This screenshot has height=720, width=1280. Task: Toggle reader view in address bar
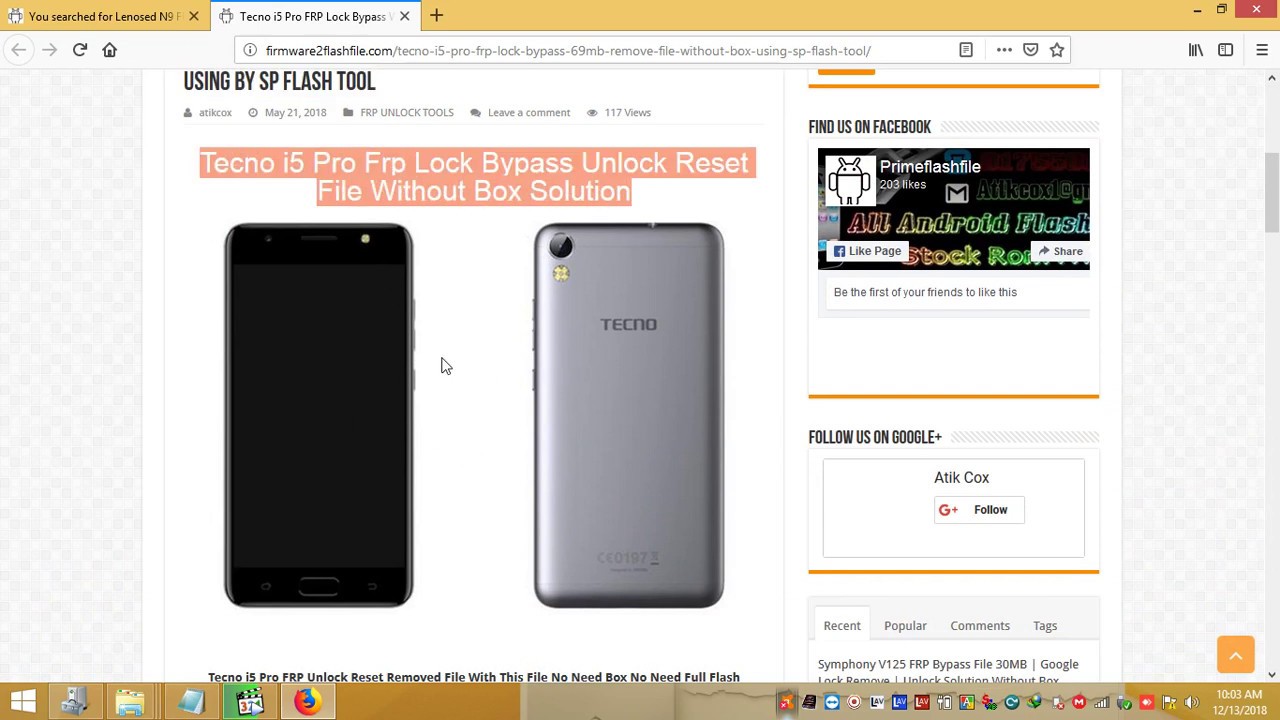pos(966,50)
